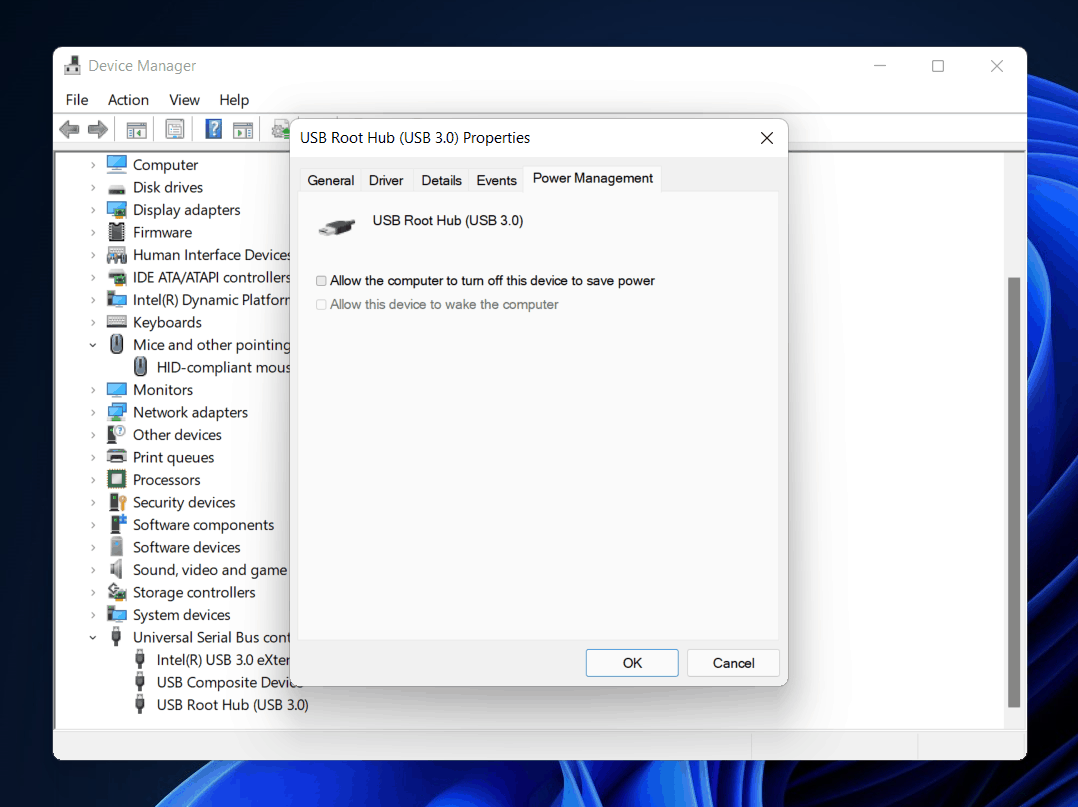This screenshot has height=807, width=1078.
Task: Click the Show/Hide Console Tree icon
Action: 136,129
